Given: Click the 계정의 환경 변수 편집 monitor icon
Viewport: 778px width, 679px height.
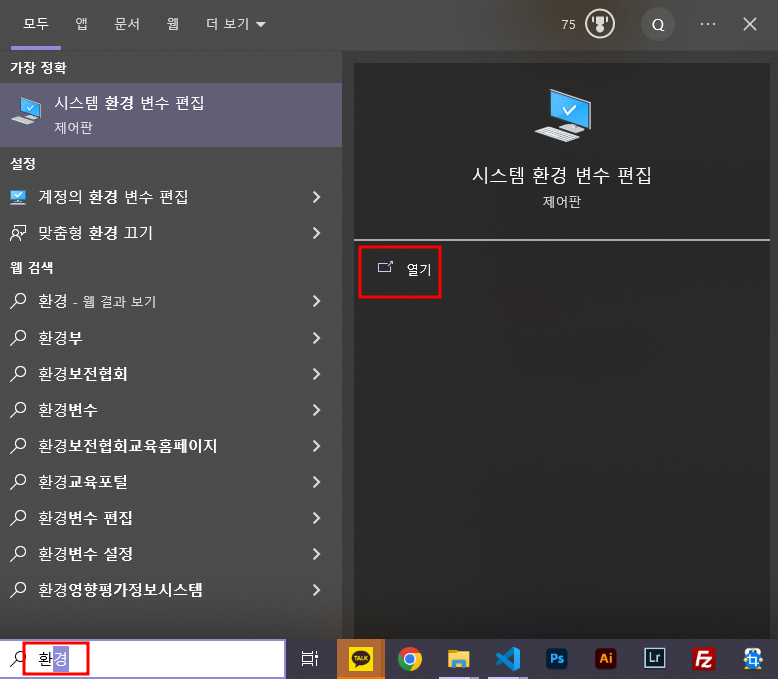Looking at the screenshot, I should 18,197.
